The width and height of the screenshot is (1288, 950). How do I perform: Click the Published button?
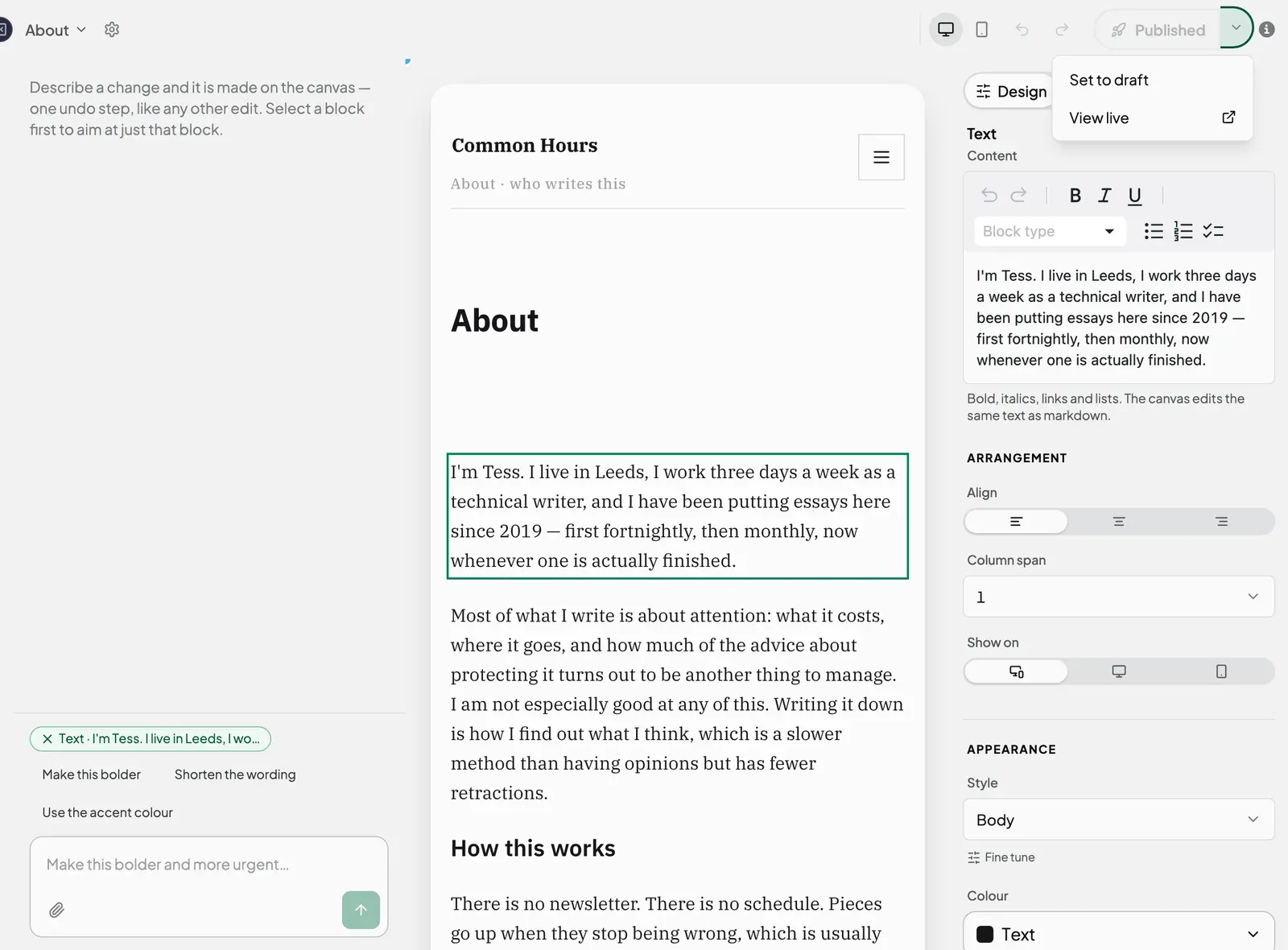(x=1158, y=30)
